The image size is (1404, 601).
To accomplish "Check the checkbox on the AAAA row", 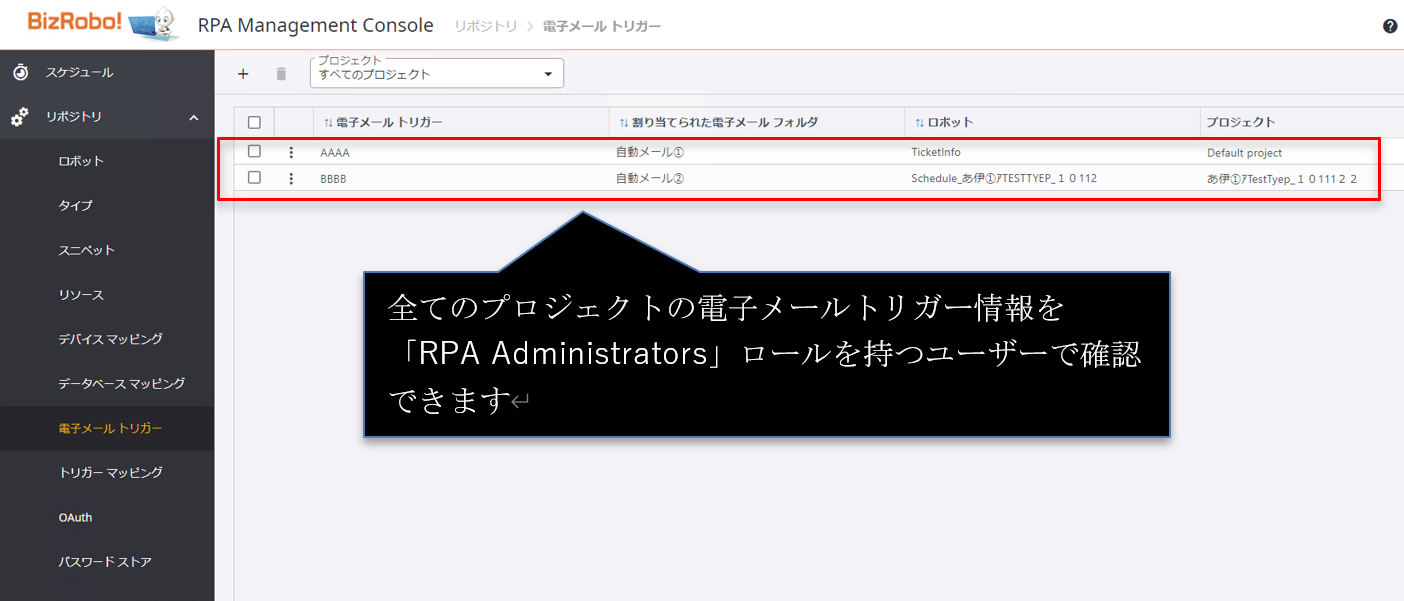I will [255, 152].
